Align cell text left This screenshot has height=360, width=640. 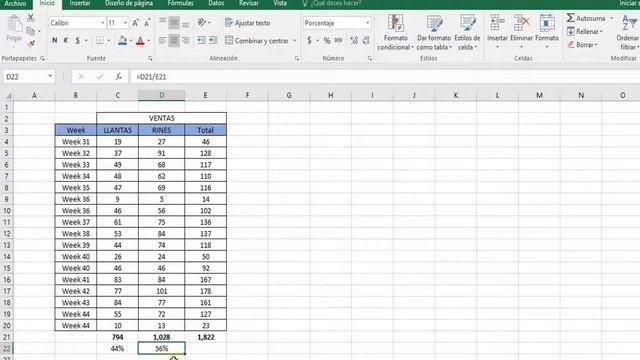pyautogui.click(x=162, y=40)
